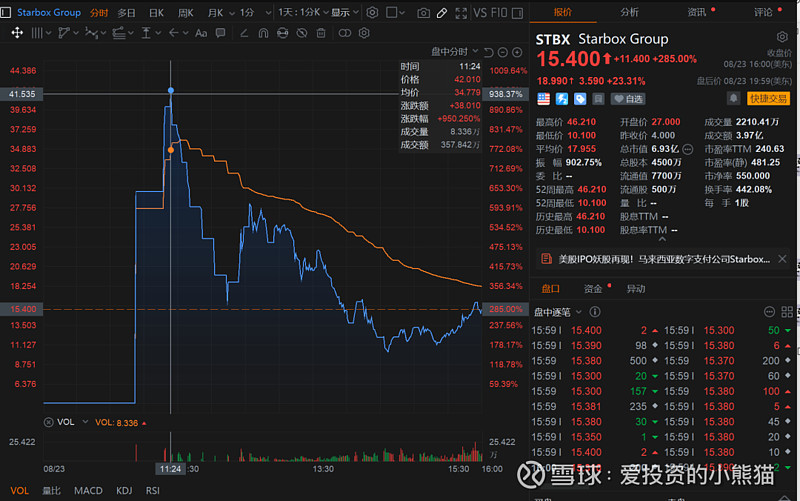This screenshot has width=800, height=501.
Task: Open the gray note icon beside tags
Action: pyautogui.click(x=598, y=99)
